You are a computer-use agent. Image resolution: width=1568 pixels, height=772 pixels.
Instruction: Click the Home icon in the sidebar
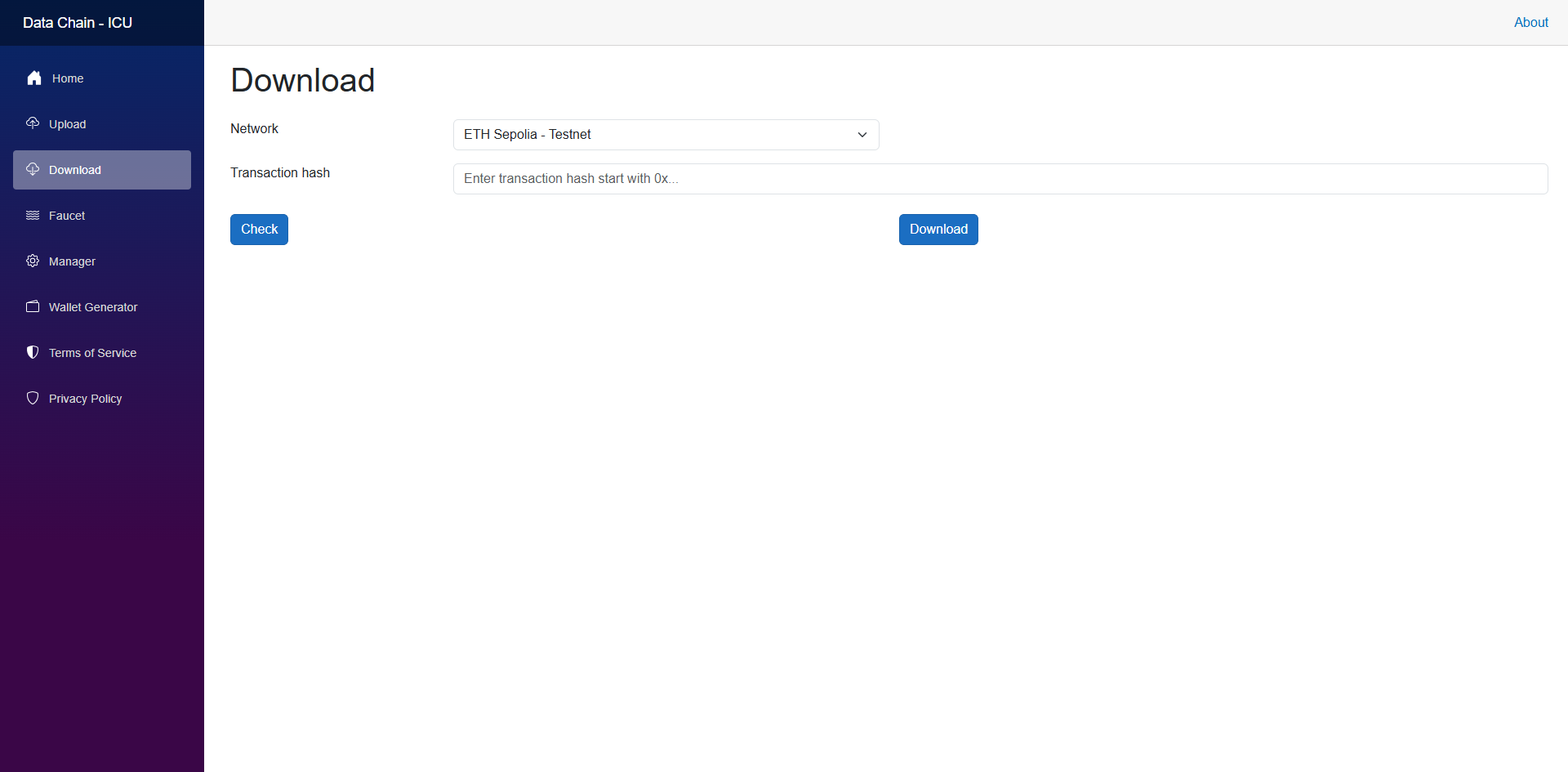(x=33, y=78)
